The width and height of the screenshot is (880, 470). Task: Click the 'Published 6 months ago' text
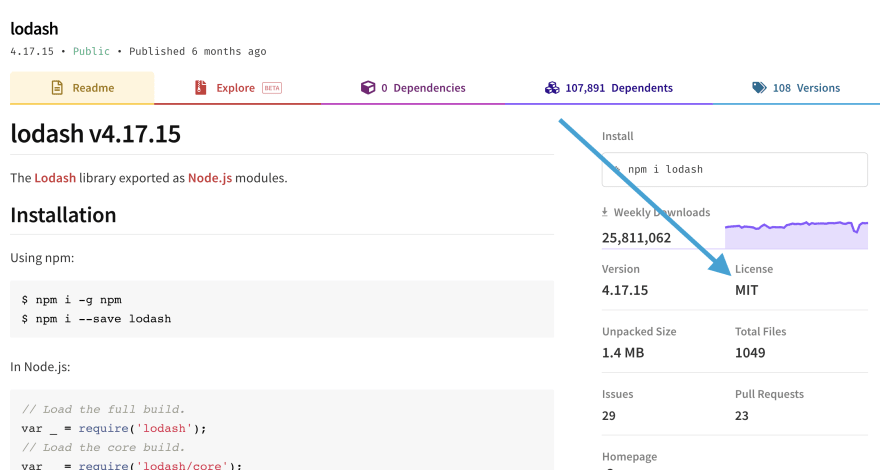(198, 51)
